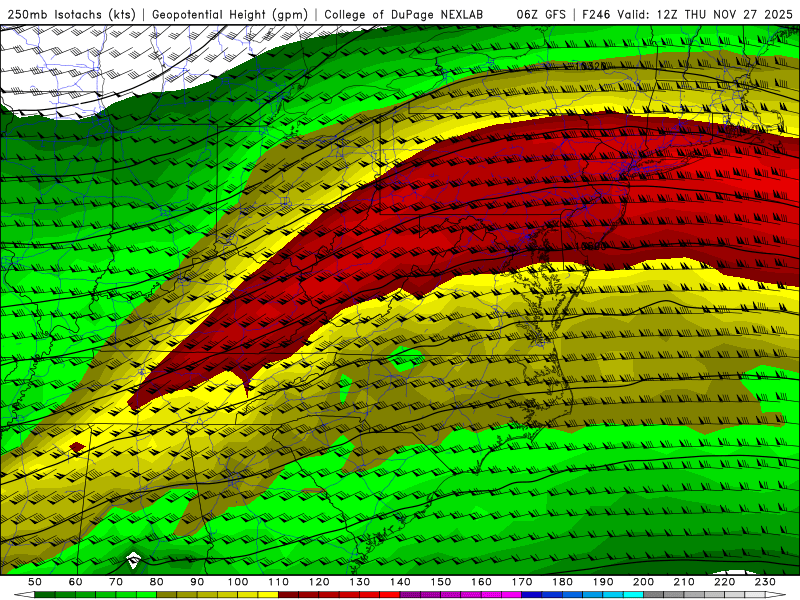Click the legend value '100'
This screenshot has height=600, width=800.
pos(238,582)
